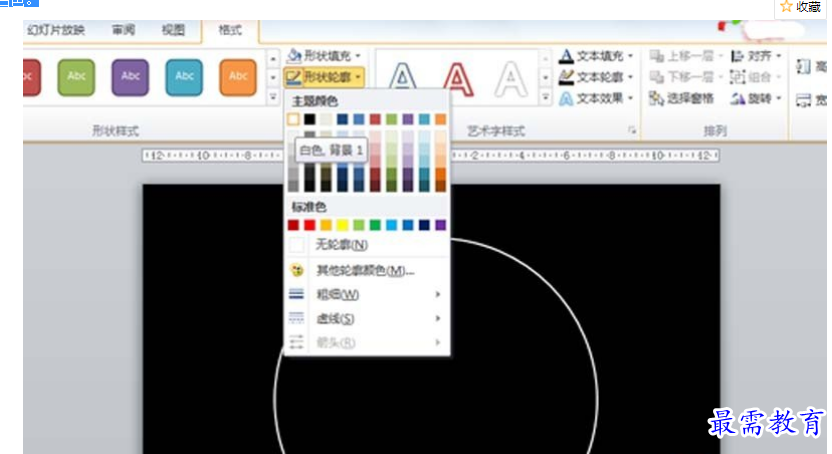The height and width of the screenshot is (454, 832).
Task: Select the 格式 format tab
Action: click(230, 30)
